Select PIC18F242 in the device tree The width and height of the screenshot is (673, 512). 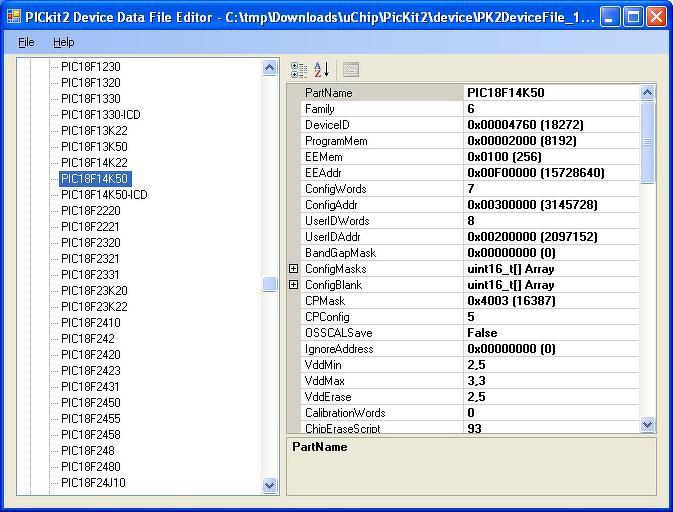pos(88,339)
